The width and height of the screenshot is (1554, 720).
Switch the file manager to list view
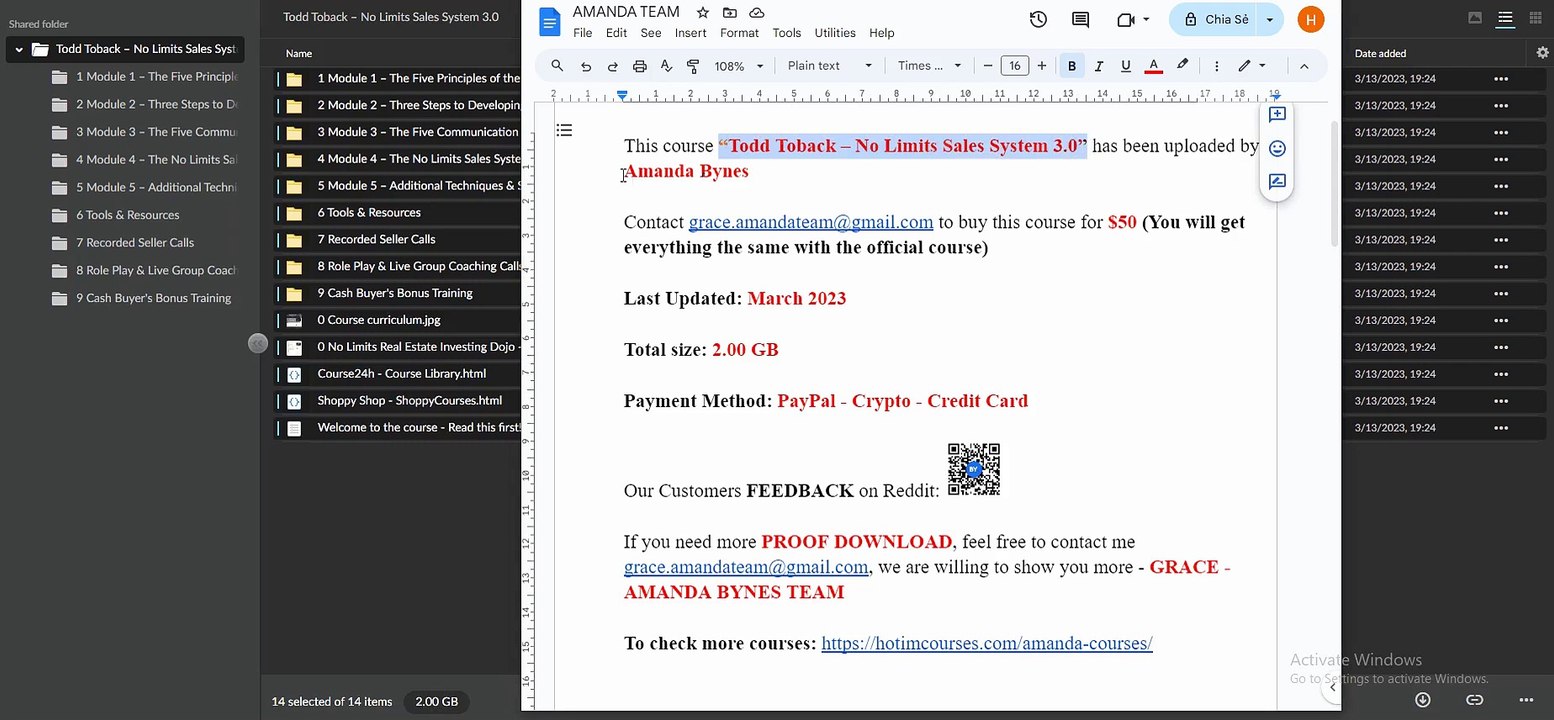[1505, 18]
